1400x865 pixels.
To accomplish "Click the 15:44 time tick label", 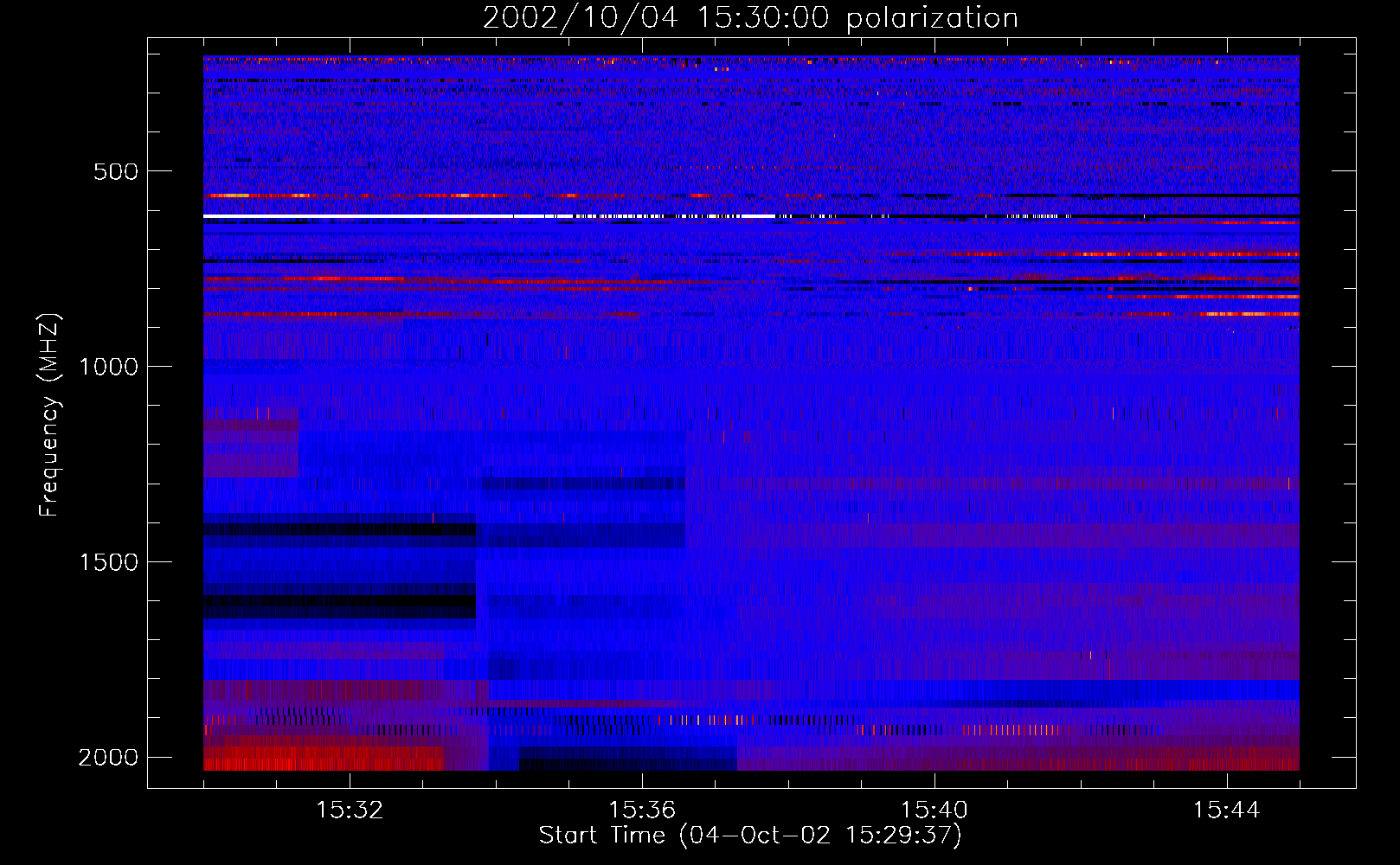I will (1227, 811).
